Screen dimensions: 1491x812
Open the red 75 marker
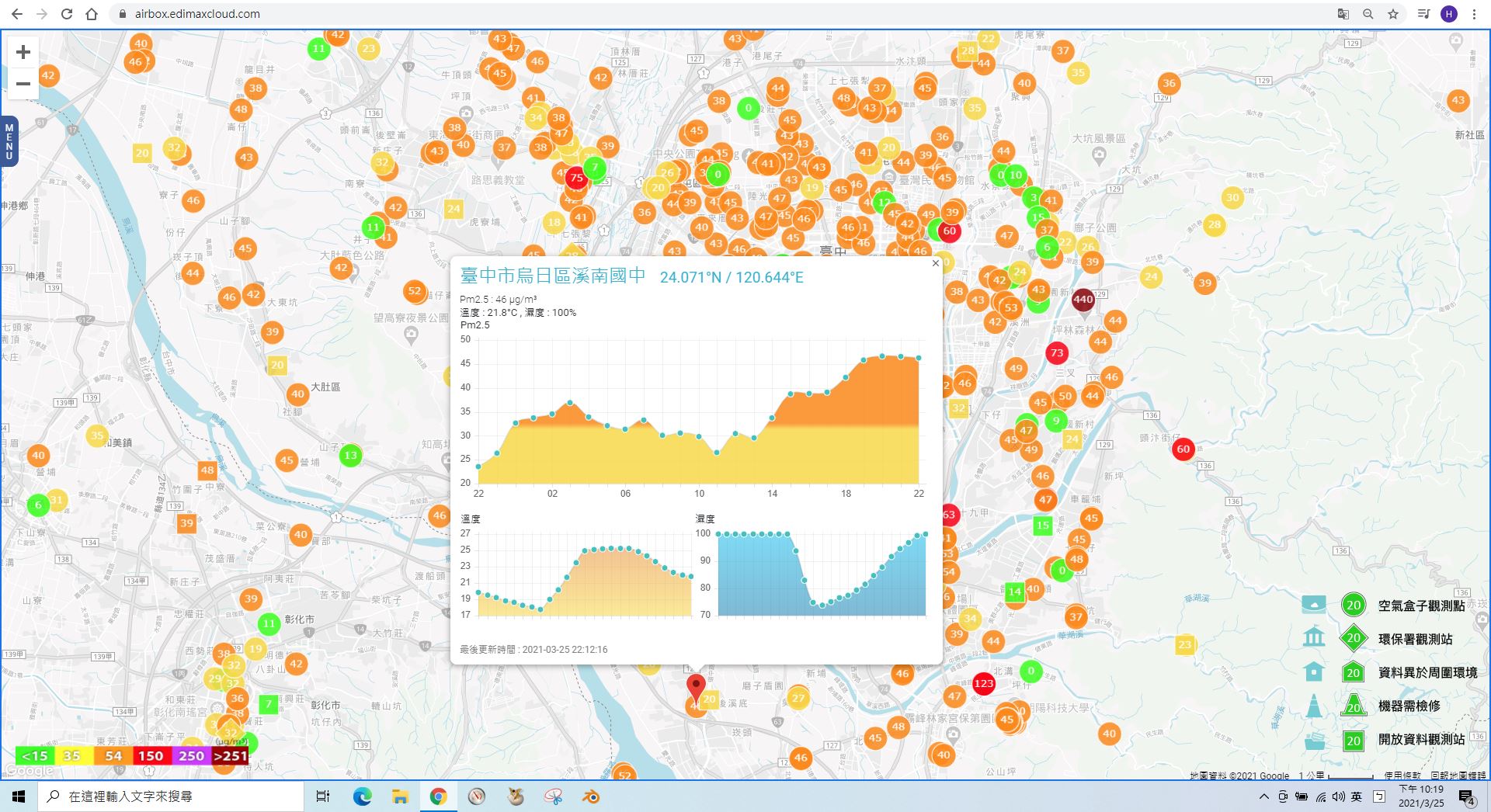click(x=576, y=178)
